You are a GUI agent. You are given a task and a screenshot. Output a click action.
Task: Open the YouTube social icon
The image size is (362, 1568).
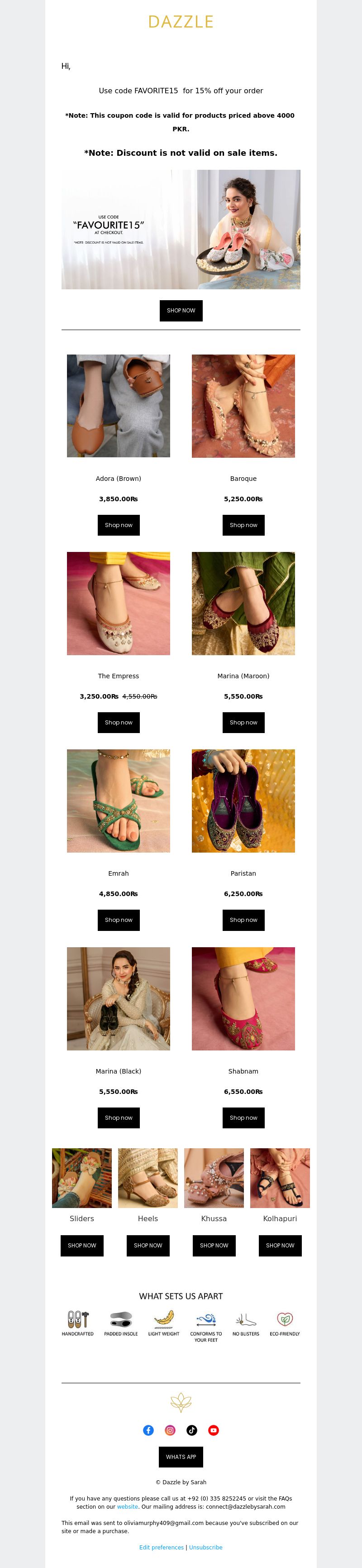pyautogui.click(x=214, y=1430)
